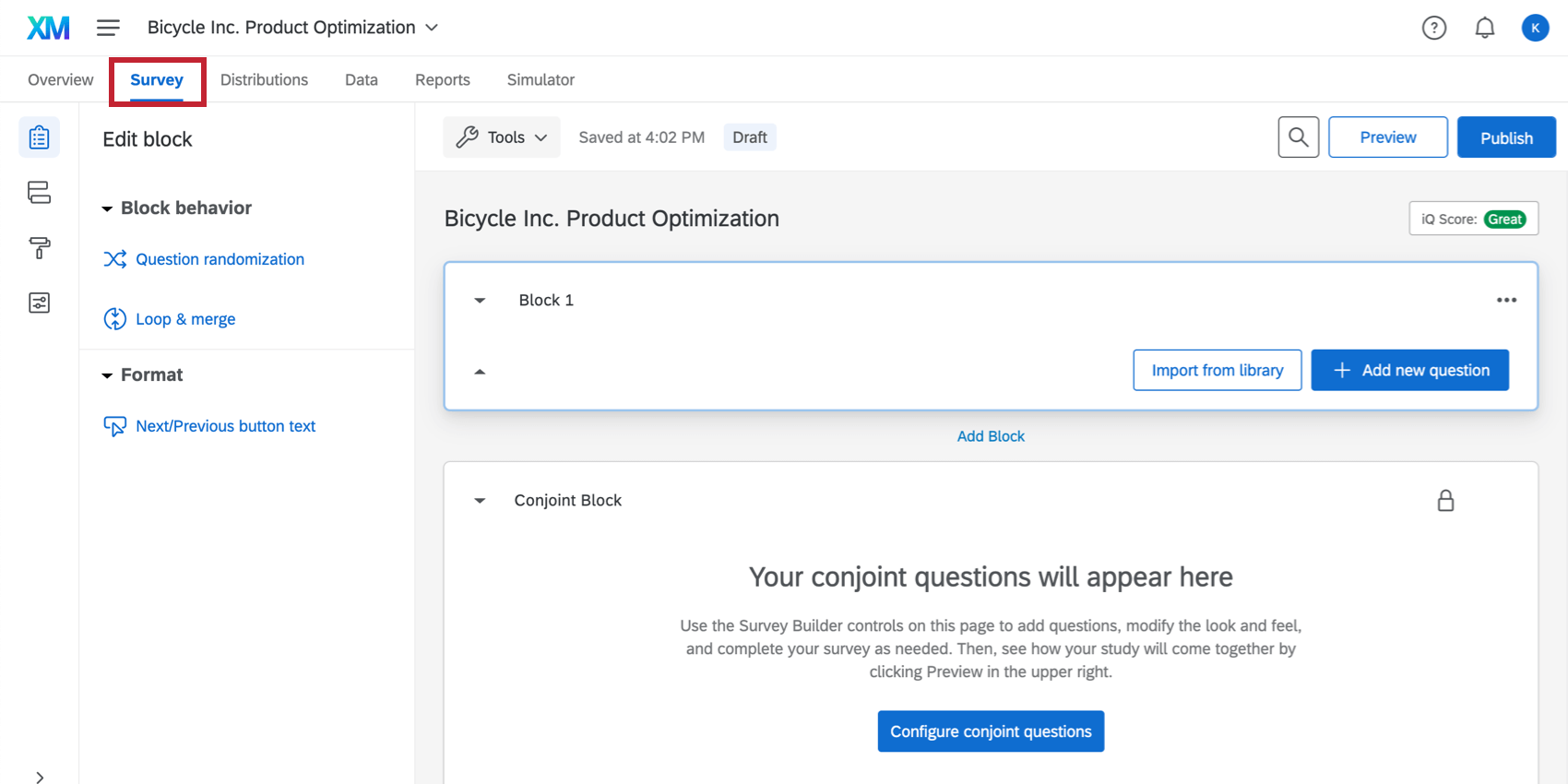Open the notifications bell
Viewport: 1568px width, 784px height.
[1484, 28]
